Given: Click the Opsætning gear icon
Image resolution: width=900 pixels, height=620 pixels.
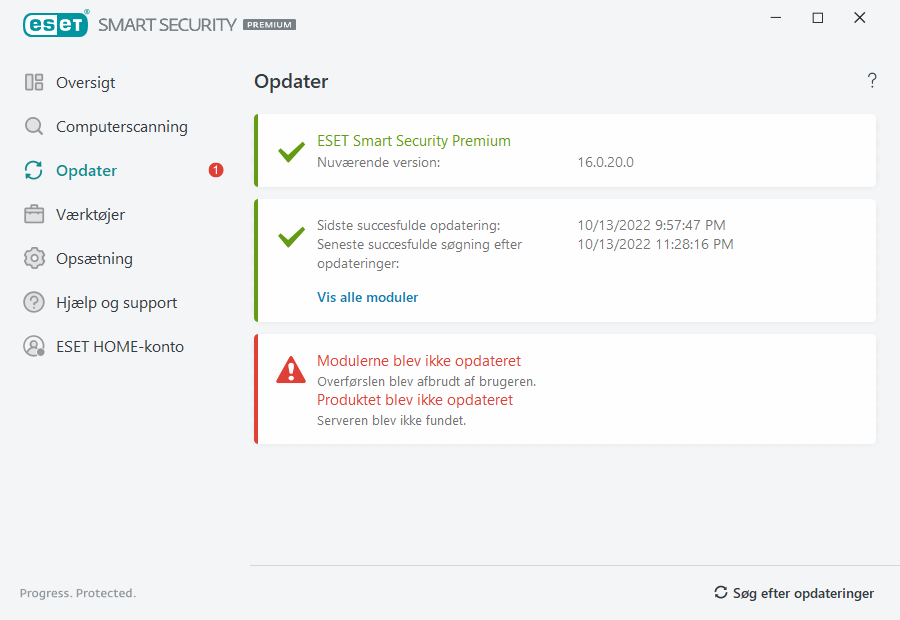Looking at the screenshot, I should point(34,259).
